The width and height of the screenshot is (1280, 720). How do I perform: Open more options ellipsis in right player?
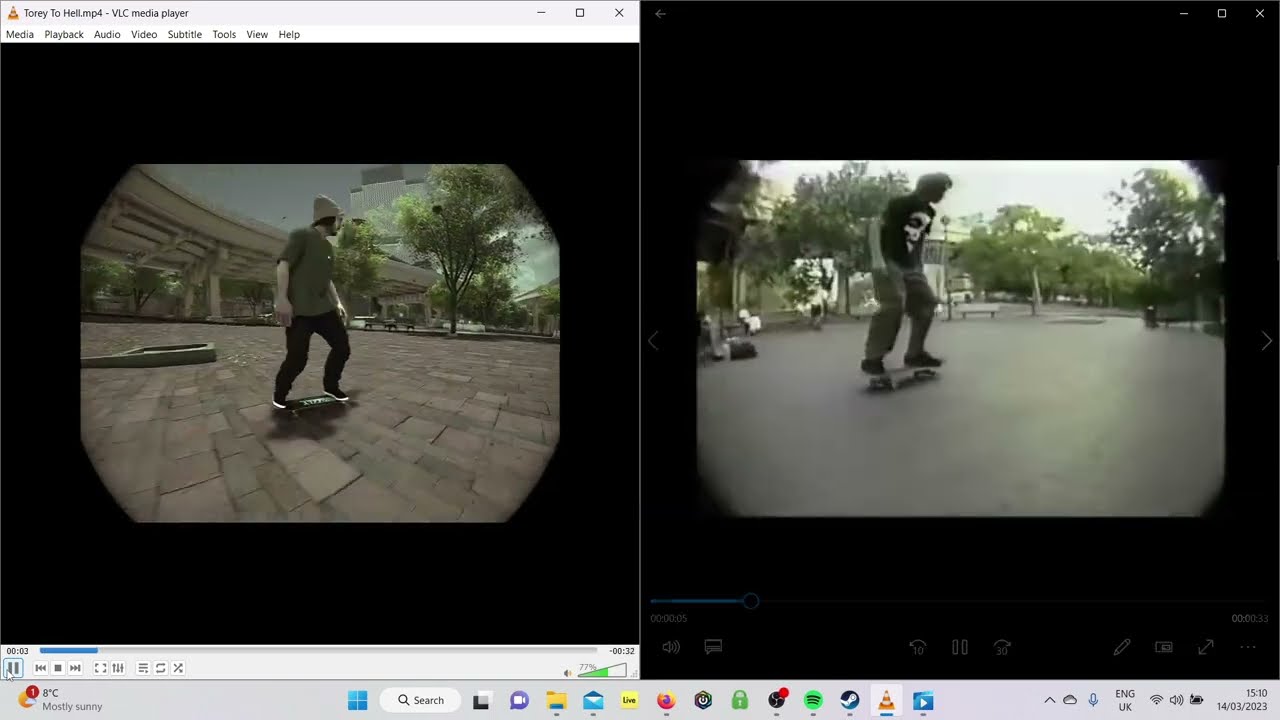coord(1248,647)
